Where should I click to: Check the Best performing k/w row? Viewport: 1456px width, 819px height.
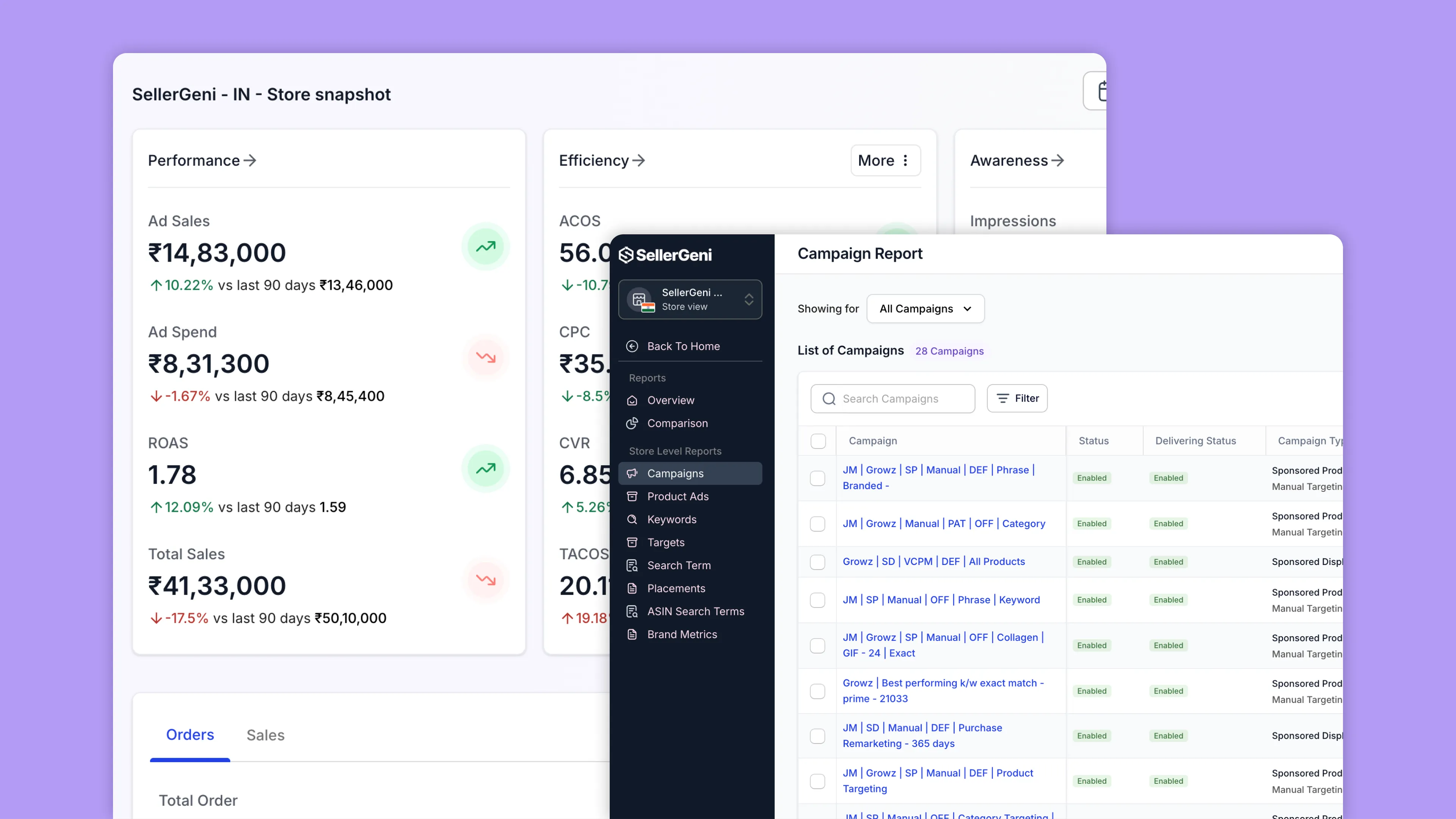pos(818,691)
